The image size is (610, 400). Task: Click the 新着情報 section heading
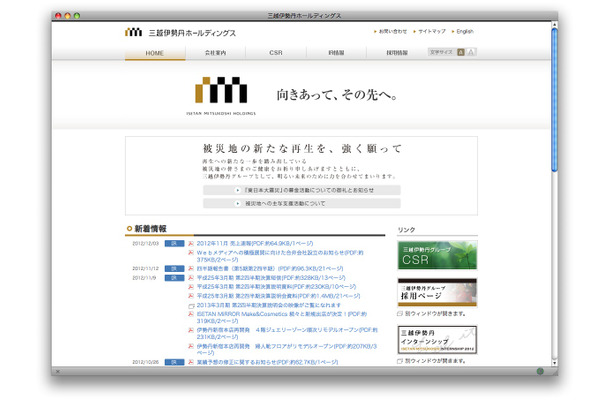pos(150,229)
